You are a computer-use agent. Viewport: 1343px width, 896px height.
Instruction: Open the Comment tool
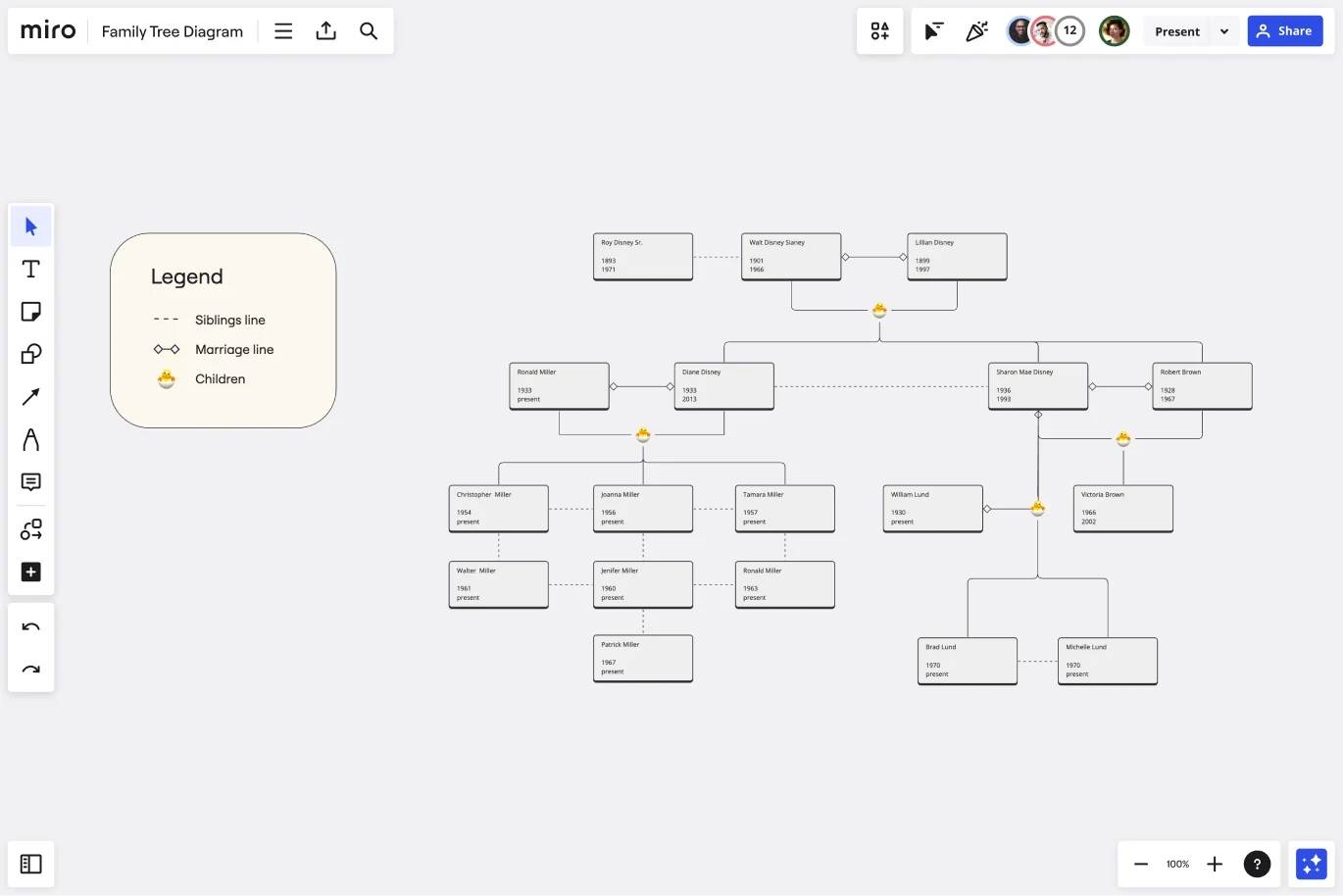(31, 482)
